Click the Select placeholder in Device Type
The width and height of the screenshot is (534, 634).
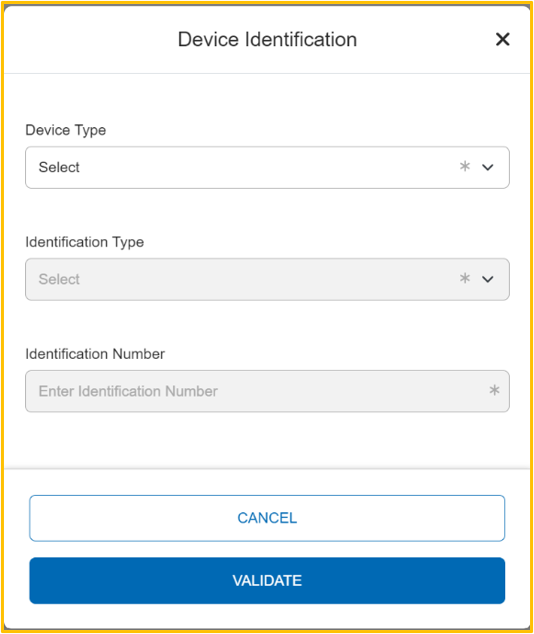59,167
